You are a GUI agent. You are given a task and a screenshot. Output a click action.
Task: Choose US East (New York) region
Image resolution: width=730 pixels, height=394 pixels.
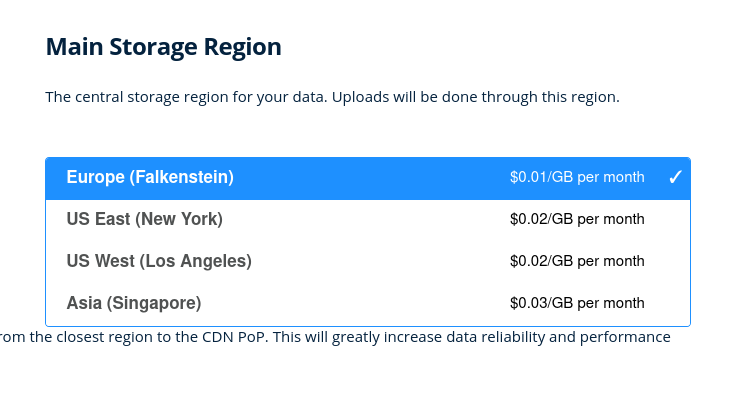(368, 221)
